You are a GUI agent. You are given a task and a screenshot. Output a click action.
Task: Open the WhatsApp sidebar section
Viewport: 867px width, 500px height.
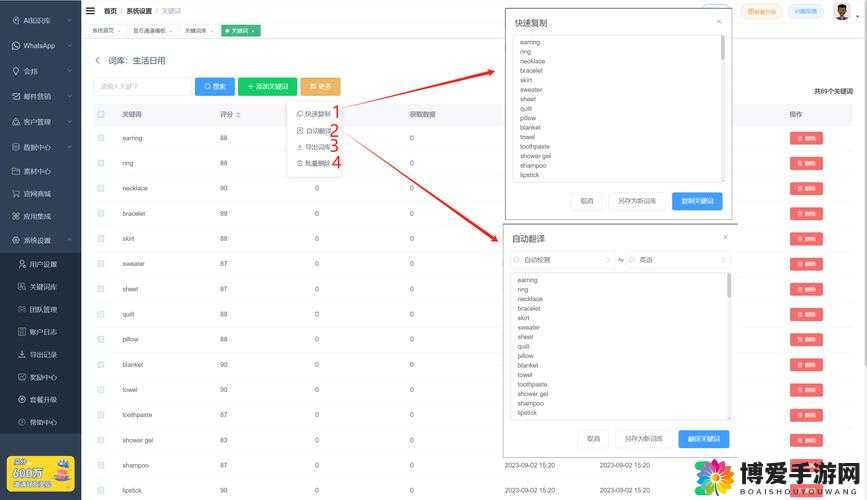pos(40,45)
